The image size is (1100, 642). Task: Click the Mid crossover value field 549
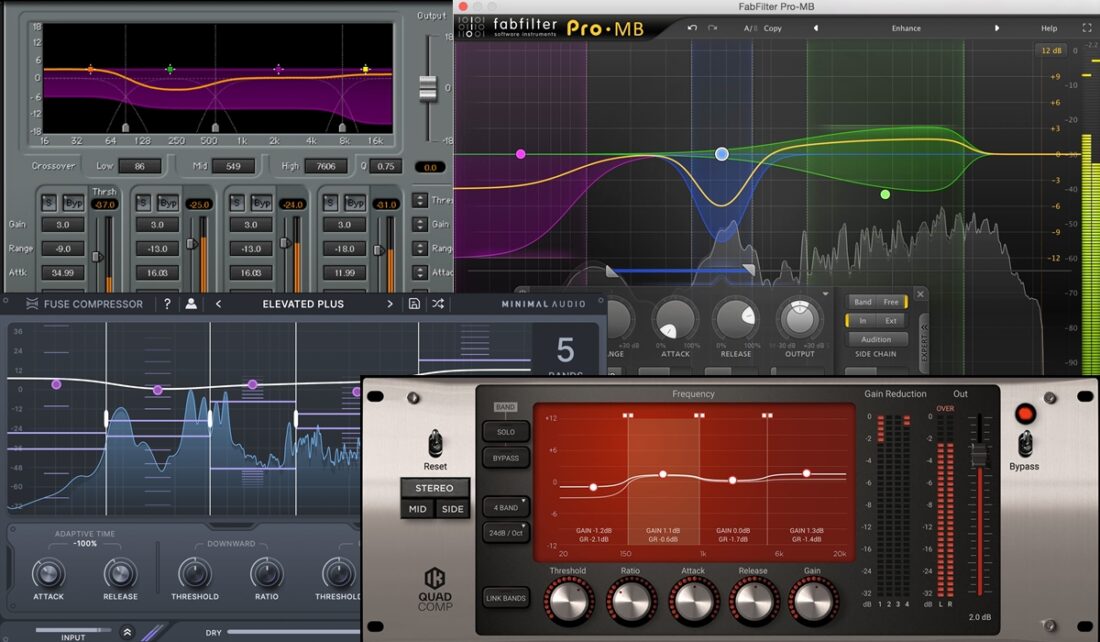(x=232, y=167)
